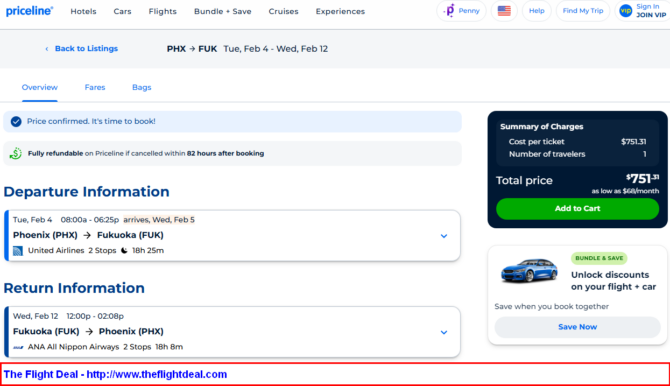Click the Return Information heading

[x=74, y=288]
